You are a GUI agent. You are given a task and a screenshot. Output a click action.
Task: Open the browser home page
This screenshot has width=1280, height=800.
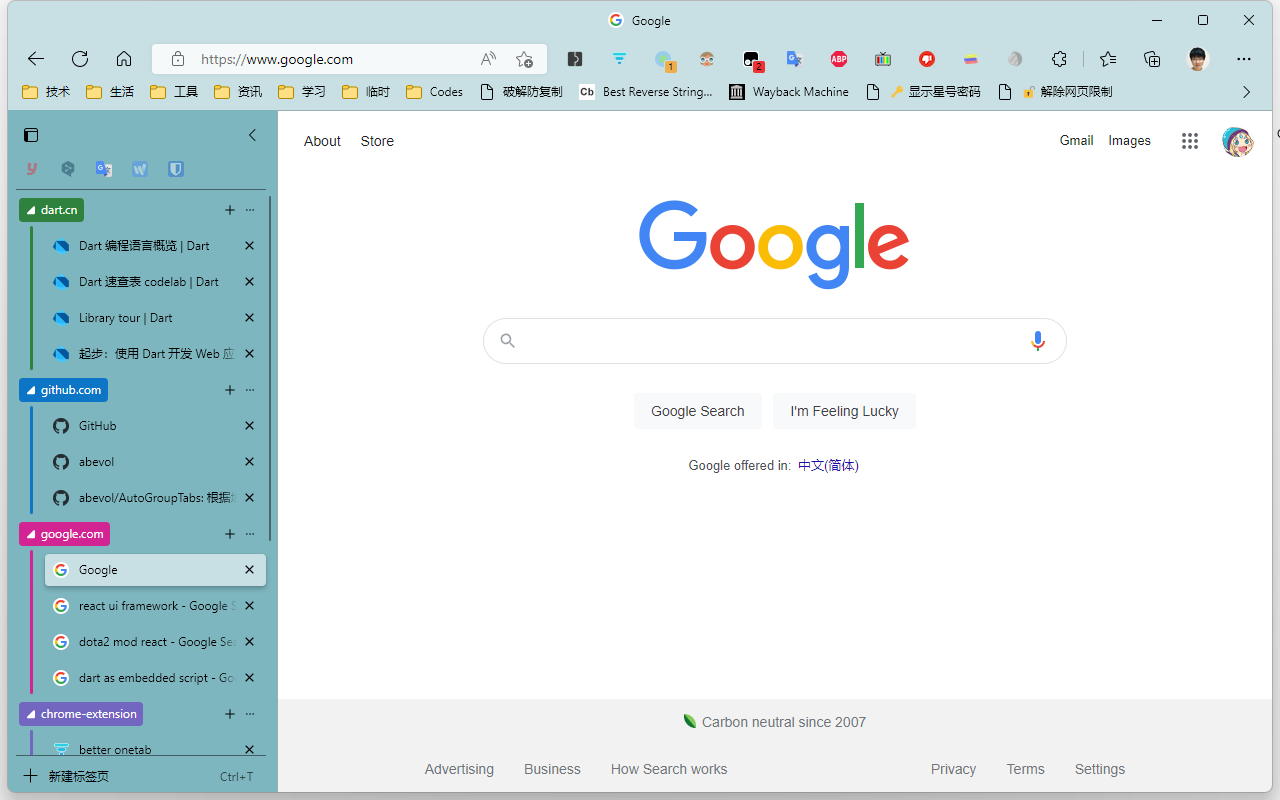point(124,59)
